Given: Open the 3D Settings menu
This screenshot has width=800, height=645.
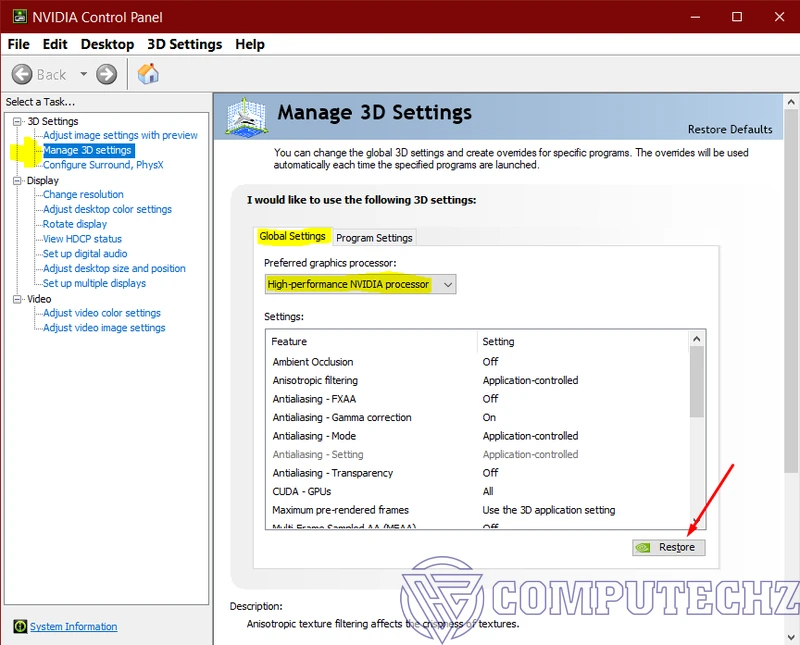Looking at the screenshot, I should coord(185,44).
